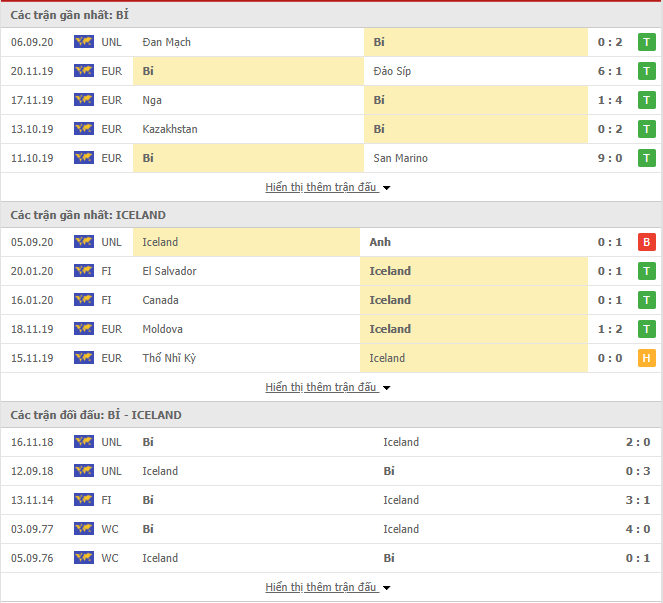Click the green T badge for Bỉ vs Đảo Síp
This screenshot has height=603, width=663.
pos(647,71)
